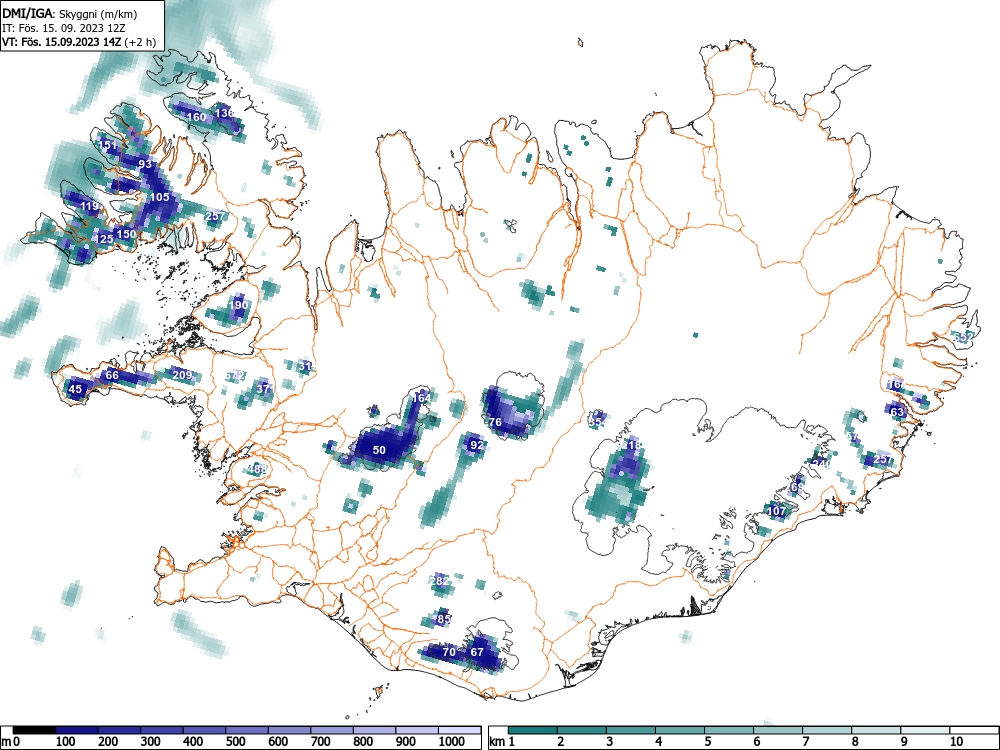Click the visibility value '718' on the map
Image resolution: width=1000 pixels, height=750 pixels.
(632, 445)
